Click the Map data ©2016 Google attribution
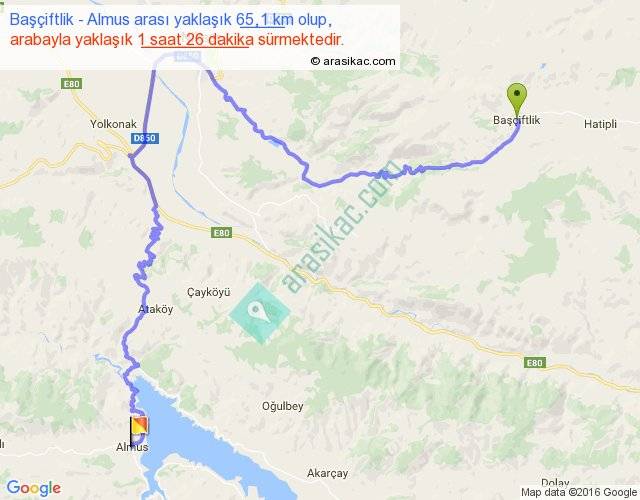The width and height of the screenshot is (640, 500). click(579, 492)
